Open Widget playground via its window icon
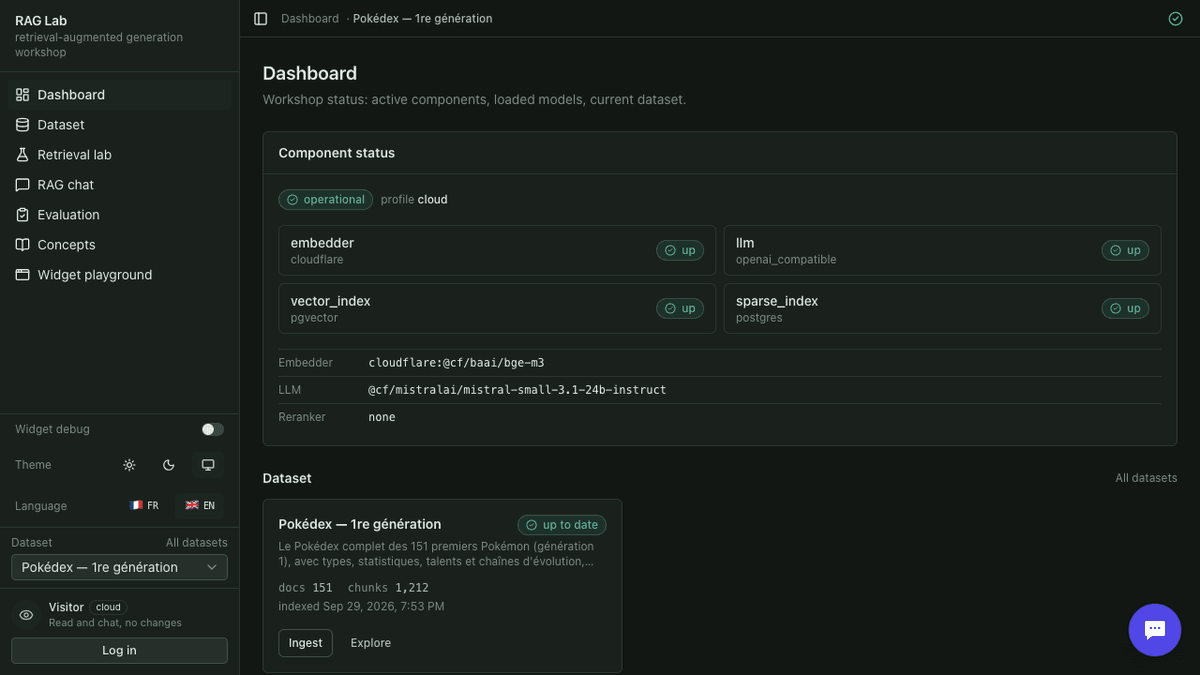 23,275
